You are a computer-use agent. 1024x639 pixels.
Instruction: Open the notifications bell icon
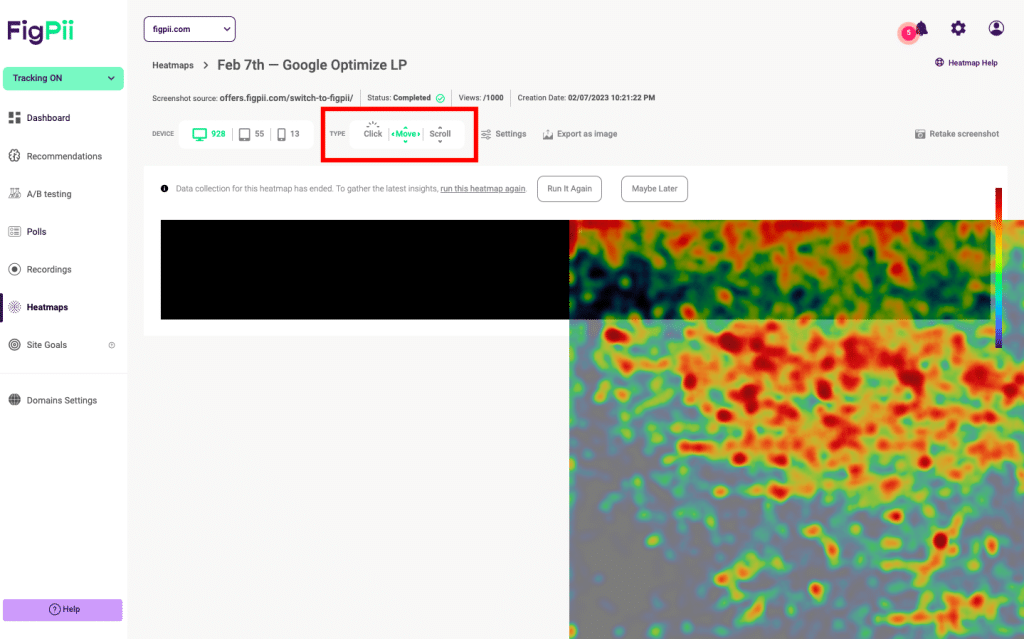point(921,29)
